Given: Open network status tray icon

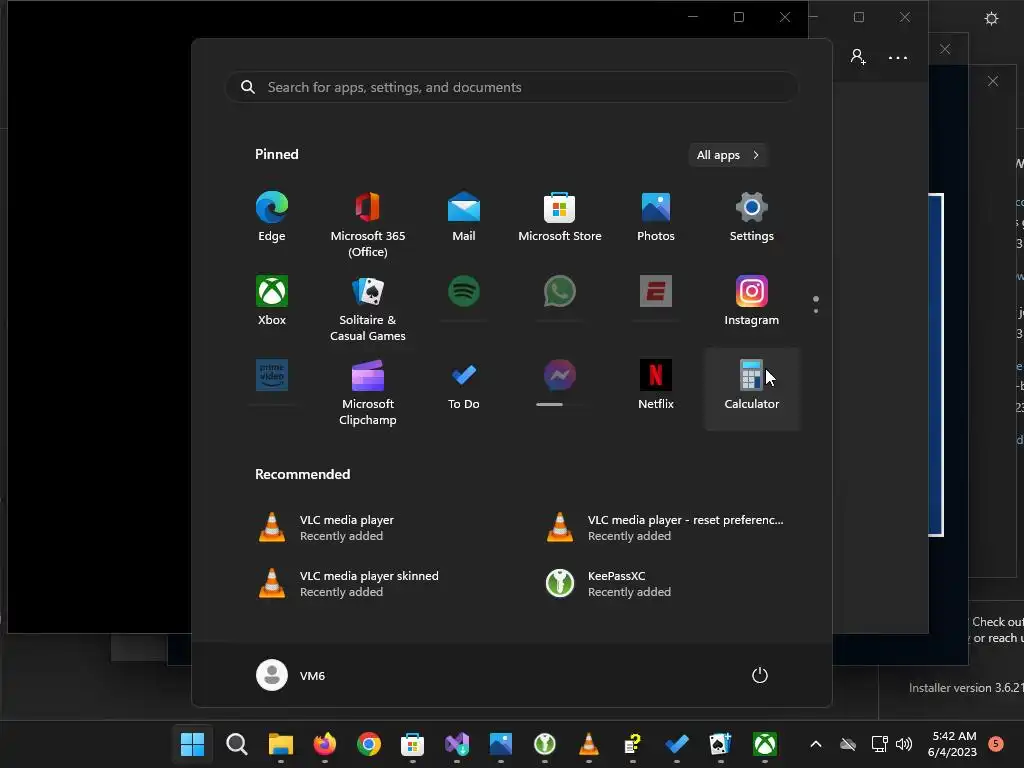Looking at the screenshot, I should [879, 744].
